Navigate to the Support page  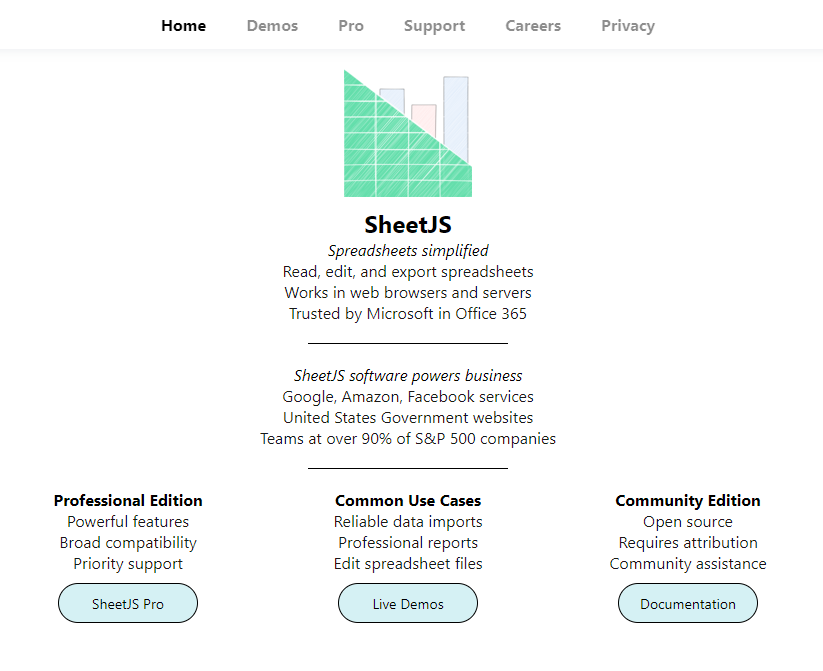click(x=434, y=26)
